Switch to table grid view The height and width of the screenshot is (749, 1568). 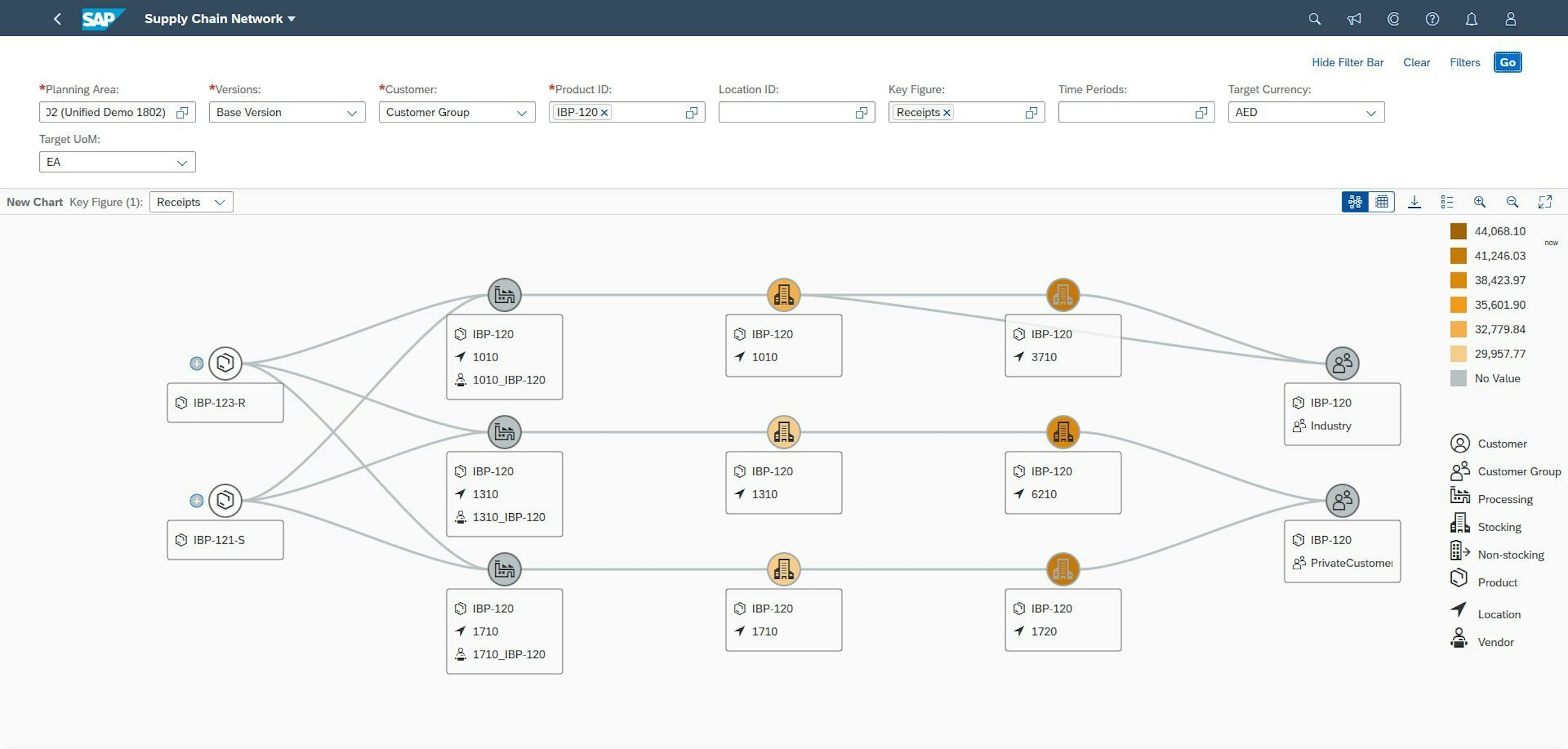[1381, 202]
